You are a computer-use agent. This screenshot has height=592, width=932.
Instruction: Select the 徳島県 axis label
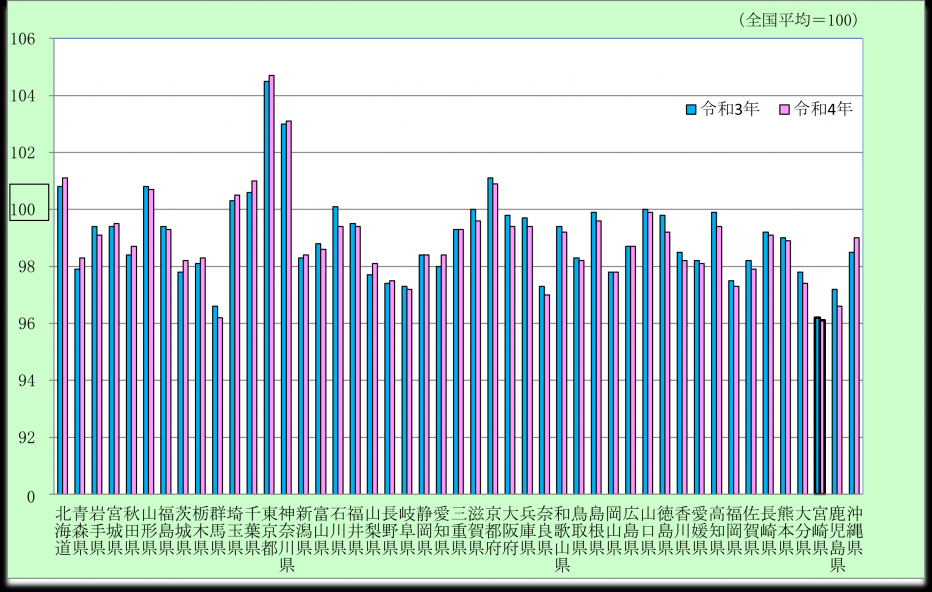[x=666, y=531]
